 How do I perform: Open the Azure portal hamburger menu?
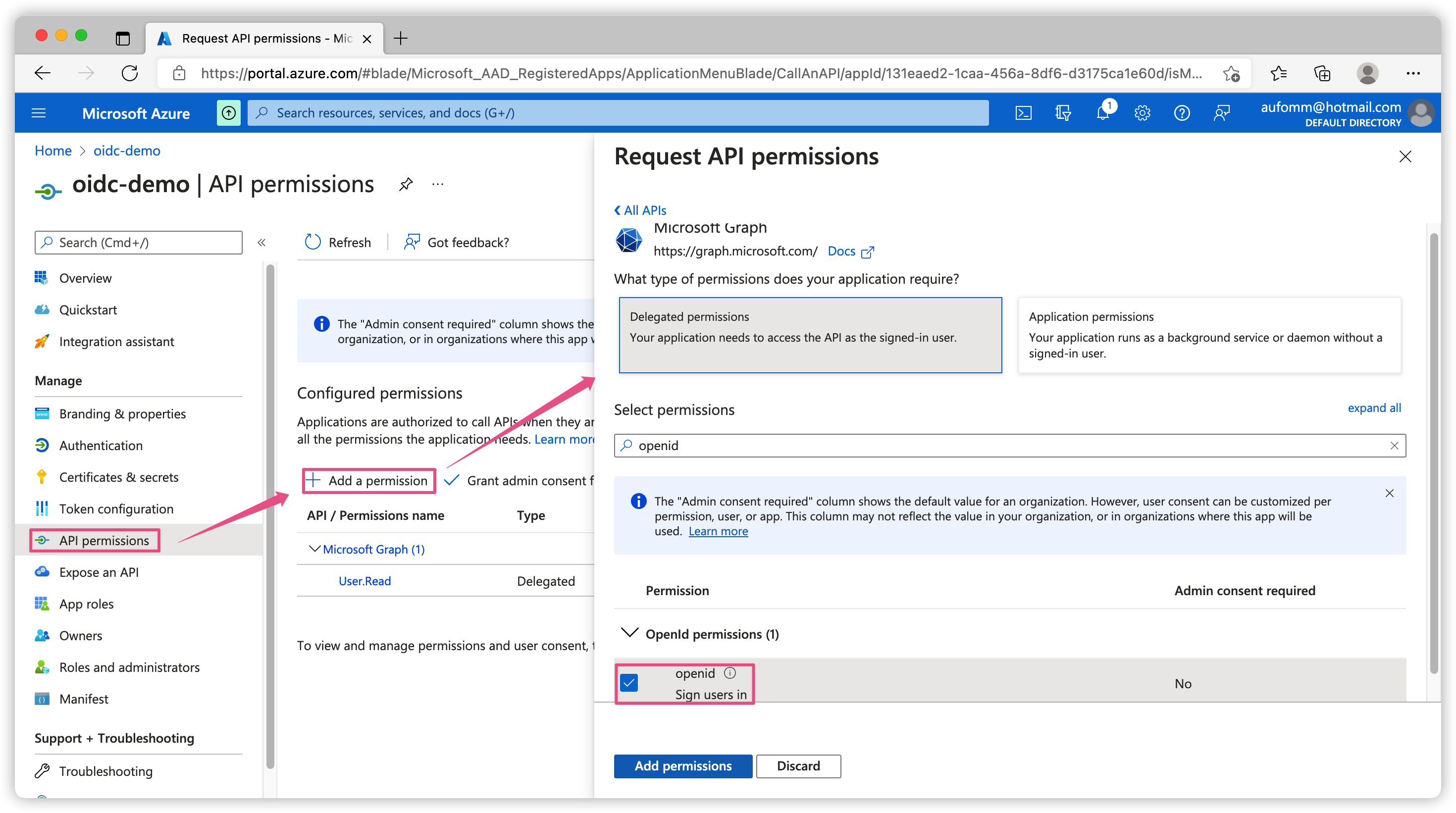(39, 113)
